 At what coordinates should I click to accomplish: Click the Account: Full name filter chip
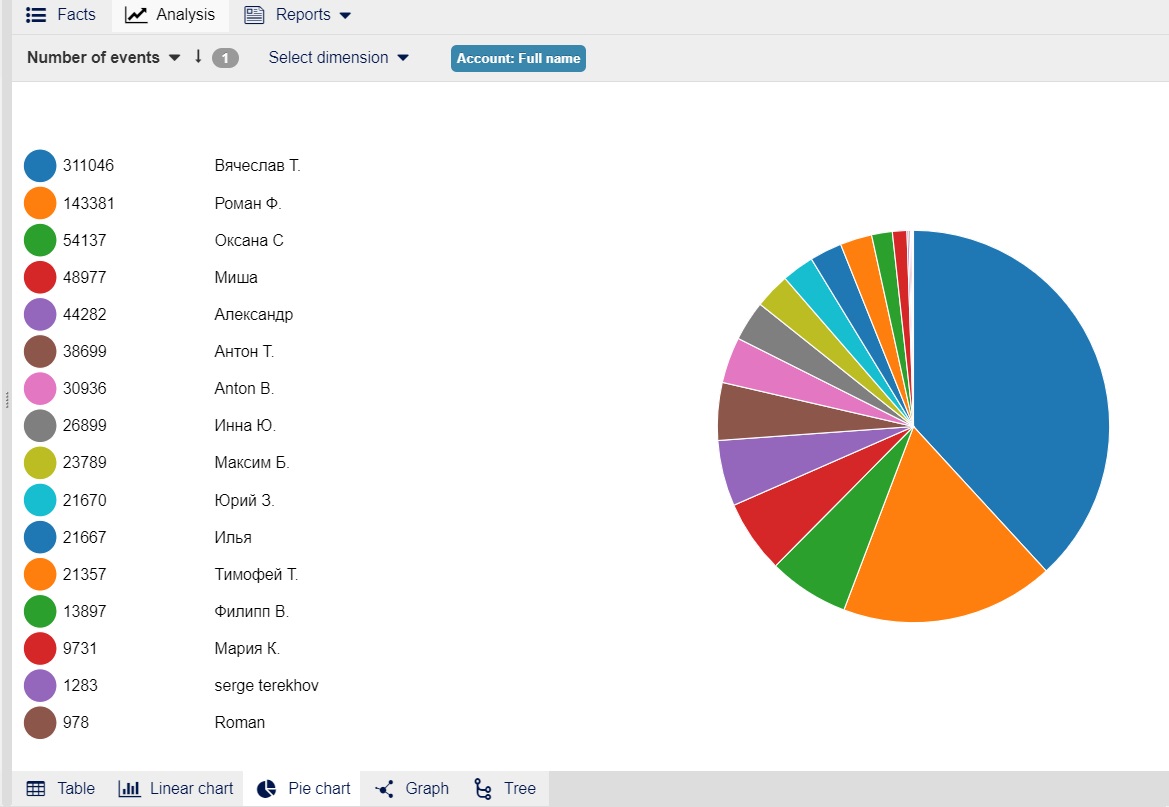(x=518, y=58)
